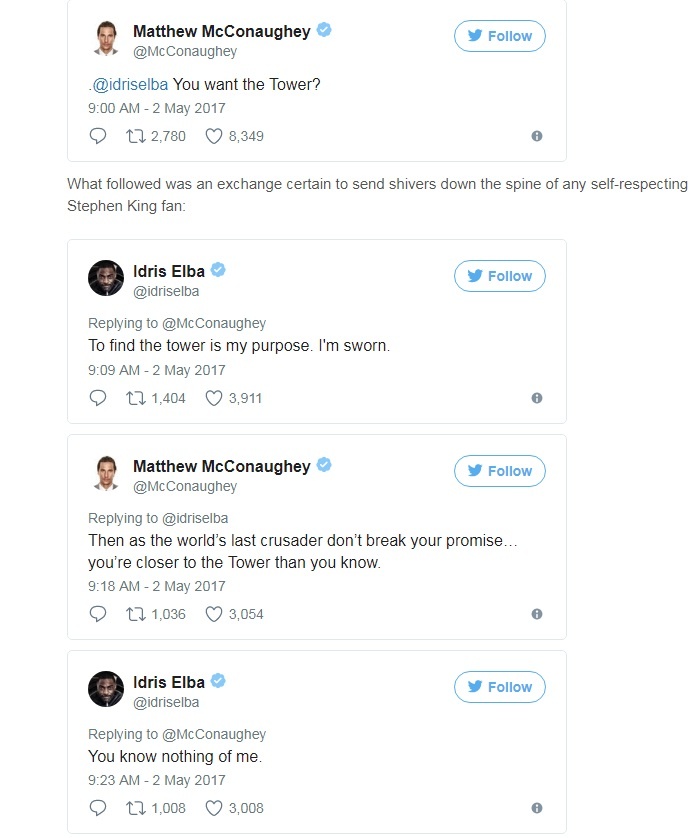Click Matthew McConaughey's avatar in the first tweet
Image resolution: width=695 pixels, height=838 pixels.
(x=106, y=40)
